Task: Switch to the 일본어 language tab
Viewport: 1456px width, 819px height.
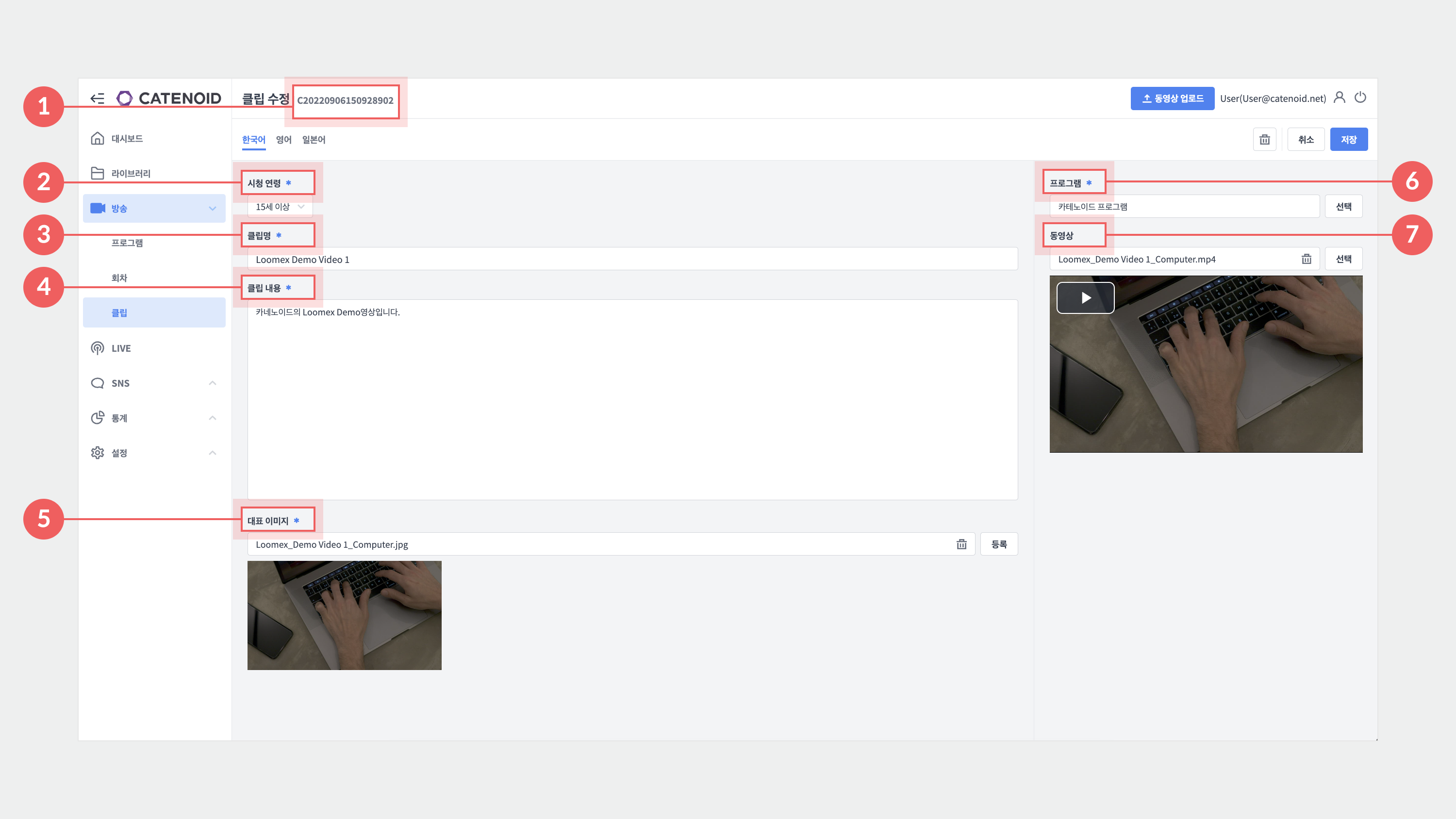Action: 313,140
